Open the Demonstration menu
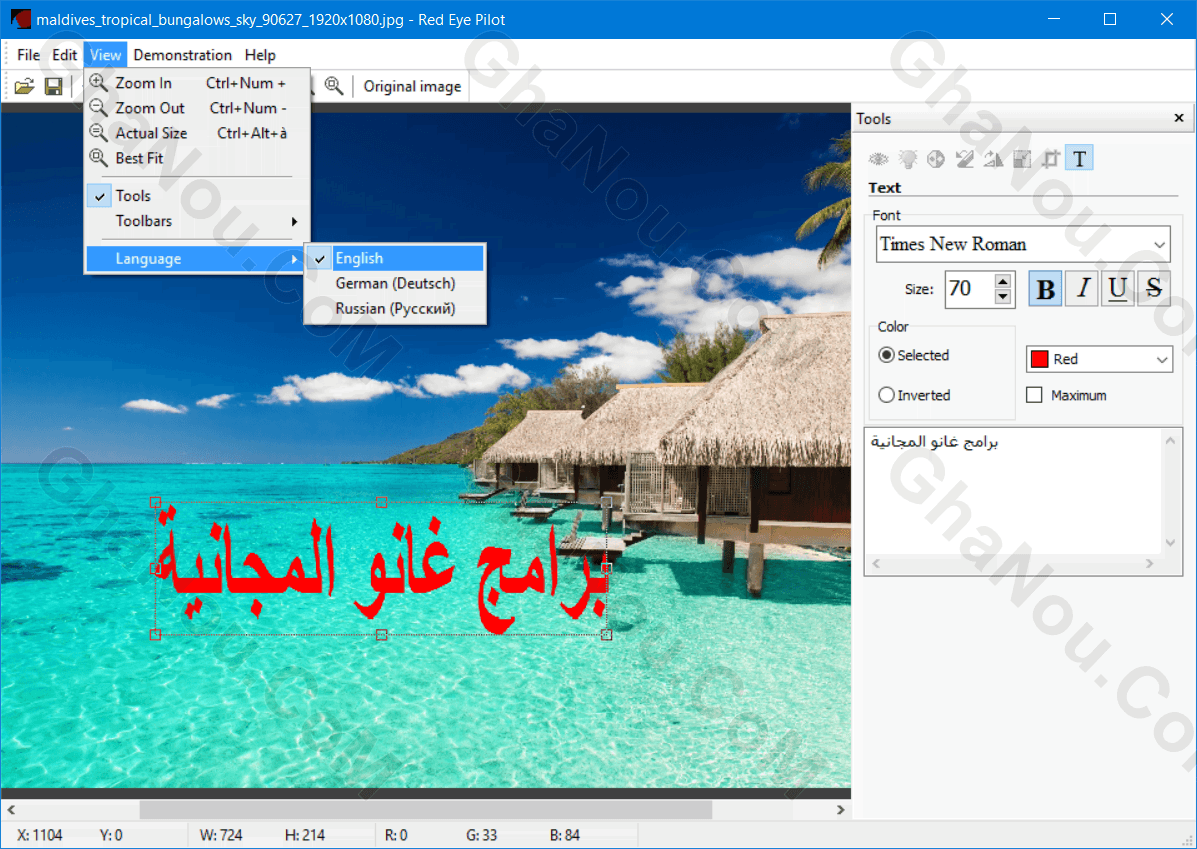 tap(182, 55)
